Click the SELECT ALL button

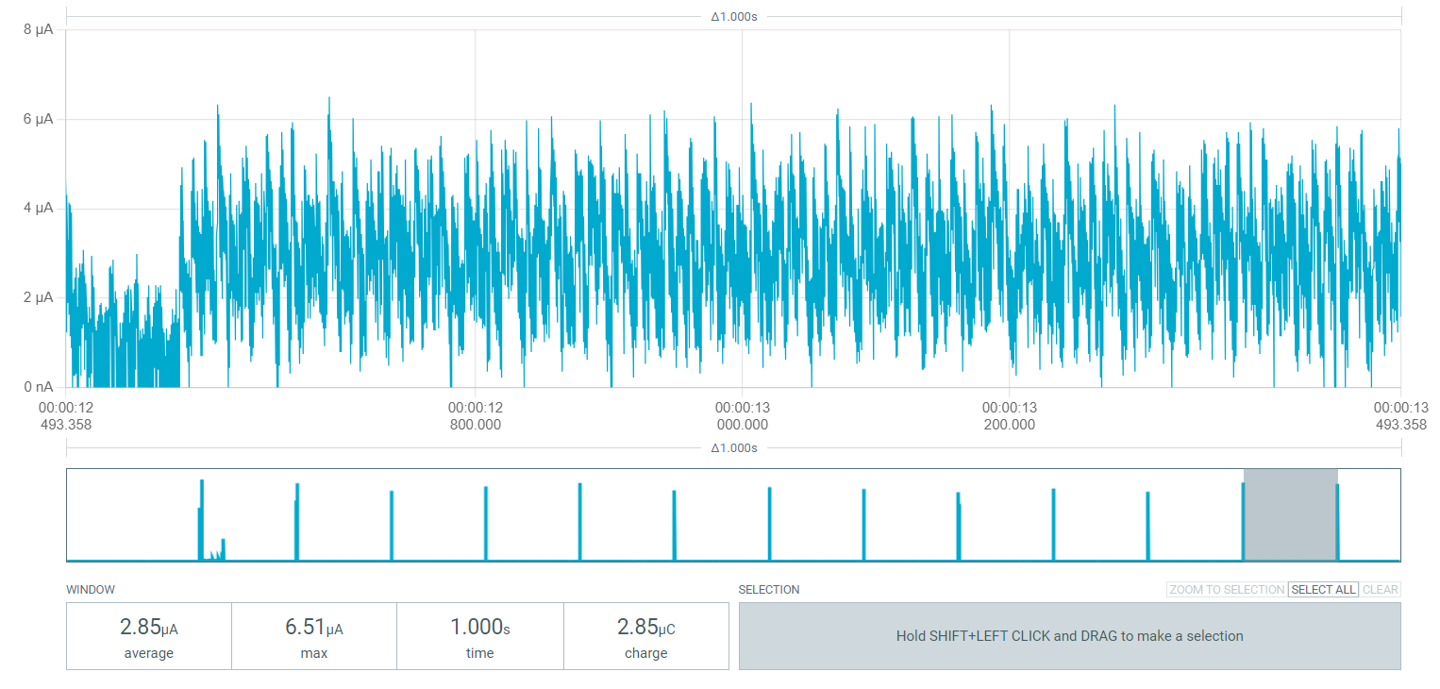click(x=1323, y=589)
